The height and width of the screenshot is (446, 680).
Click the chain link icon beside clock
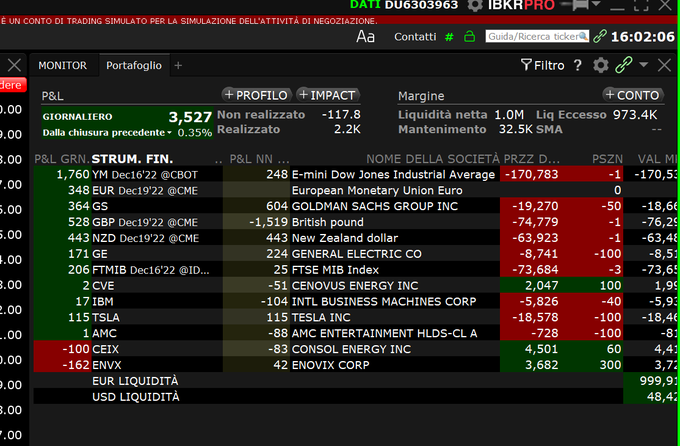pyautogui.click(x=600, y=36)
